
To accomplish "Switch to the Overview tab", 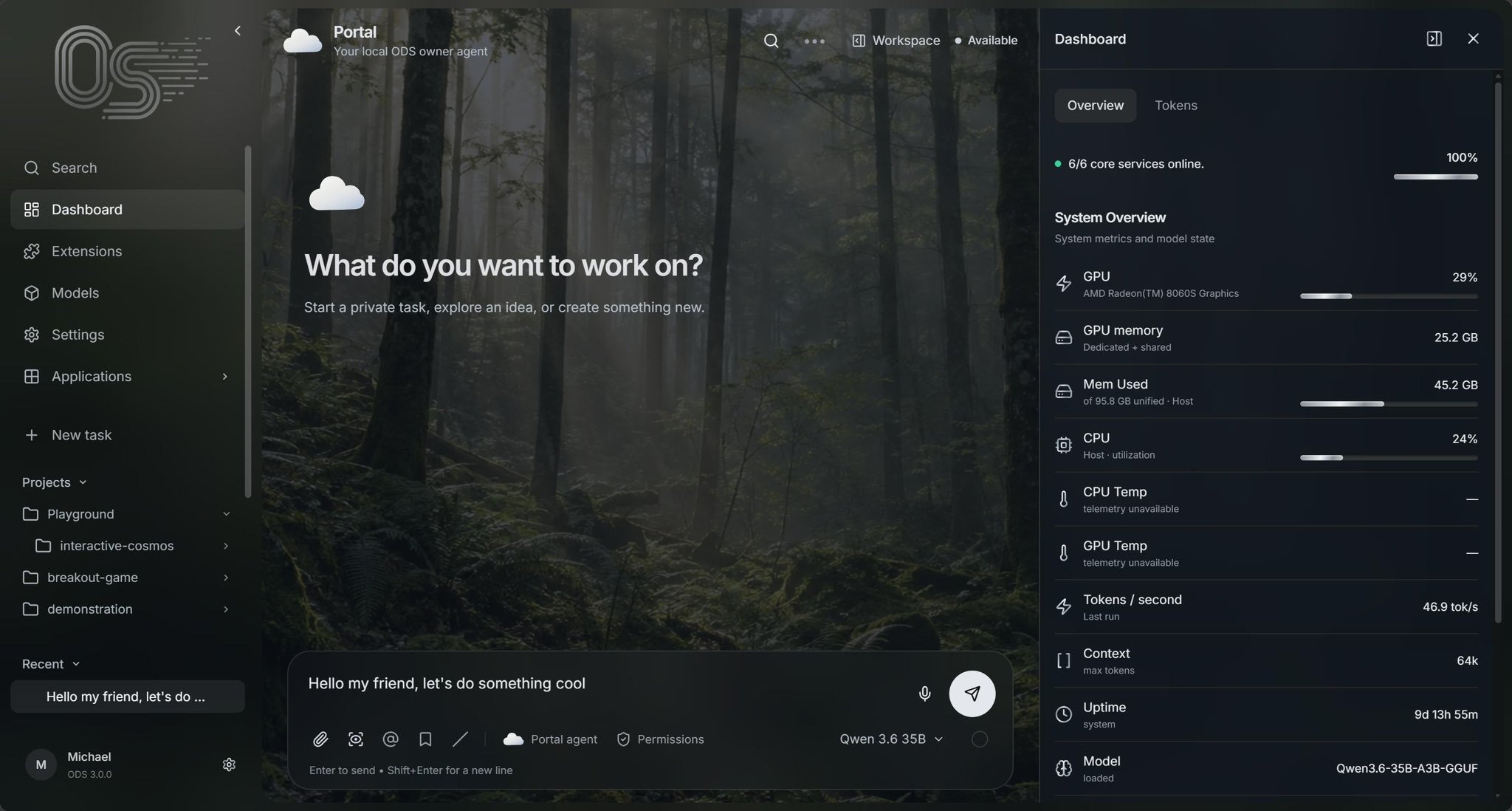I will (x=1095, y=105).
